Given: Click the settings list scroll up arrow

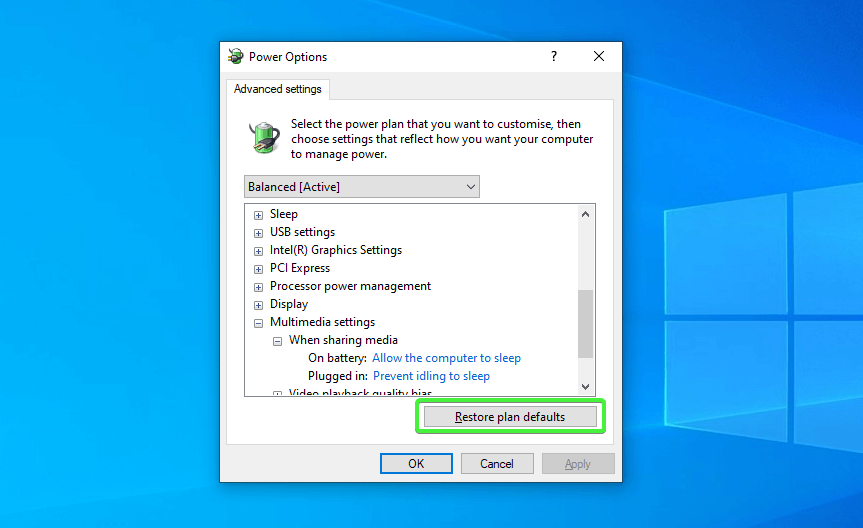Looking at the screenshot, I should click(586, 214).
